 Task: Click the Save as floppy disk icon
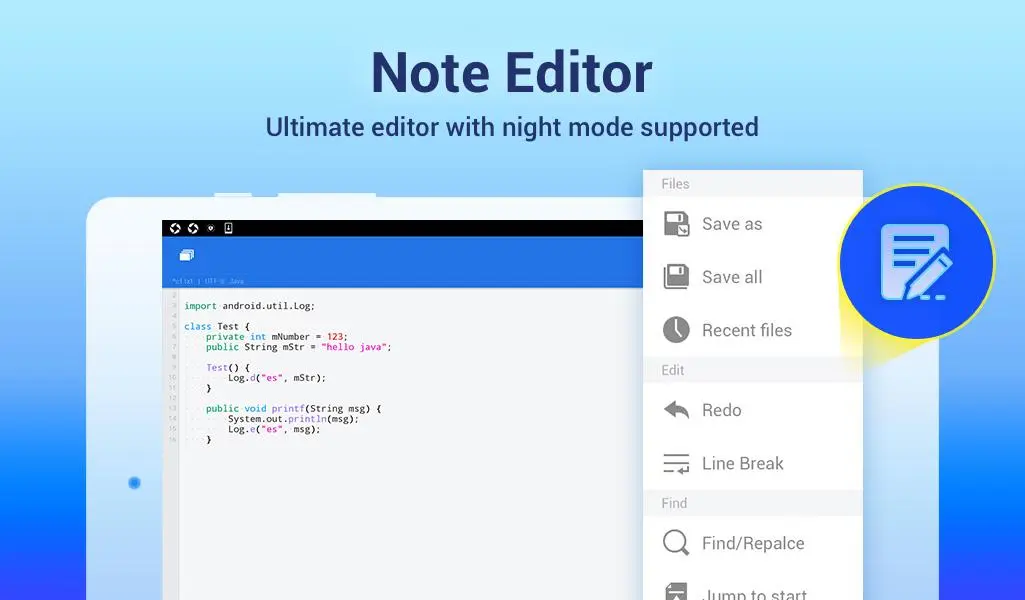(x=677, y=224)
